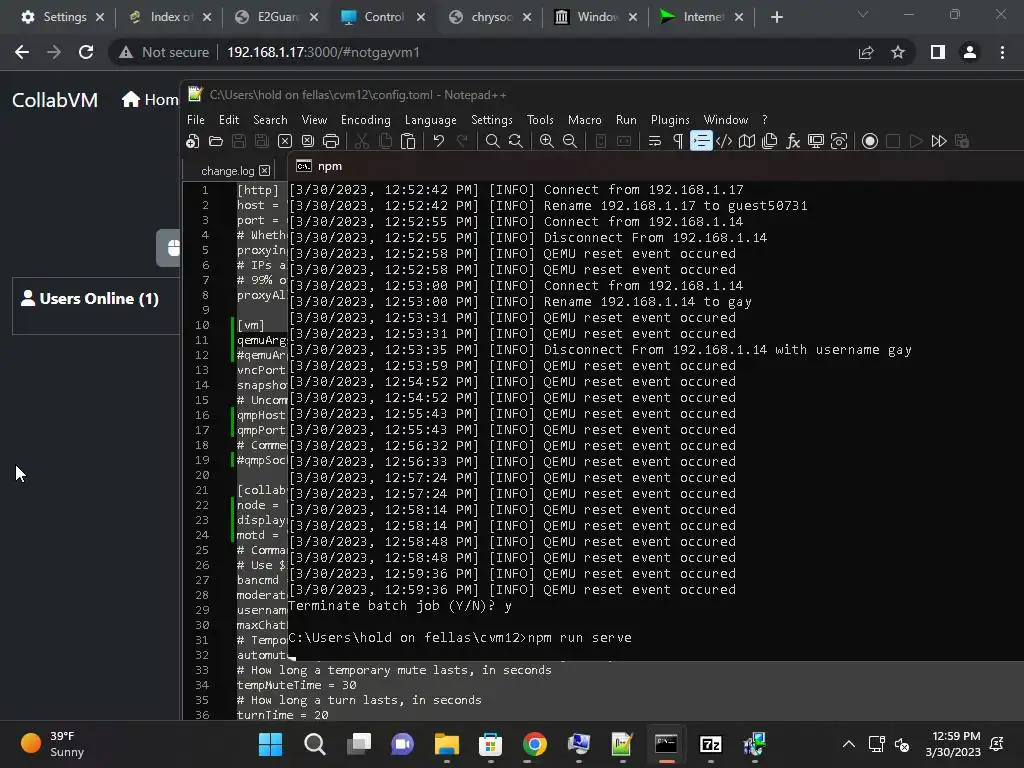Open 7-Zip from the taskbar
The width and height of the screenshot is (1024, 768).
[711, 744]
